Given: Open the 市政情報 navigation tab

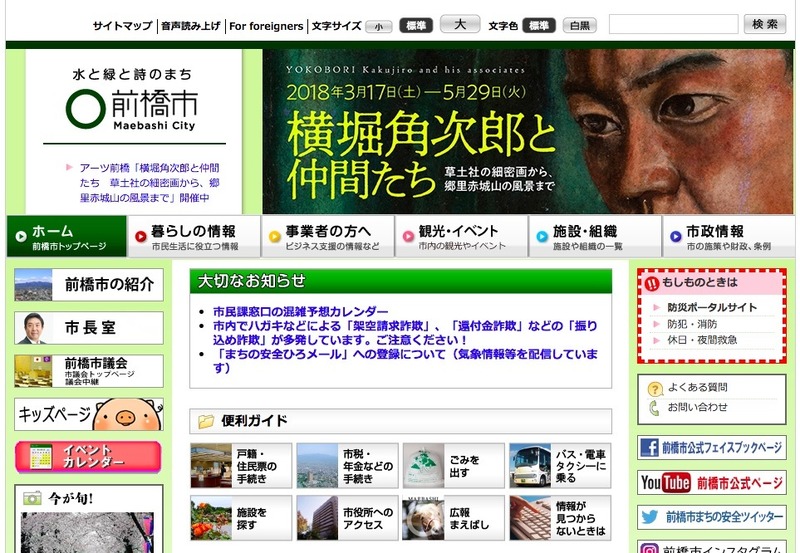Looking at the screenshot, I should [728, 237].
